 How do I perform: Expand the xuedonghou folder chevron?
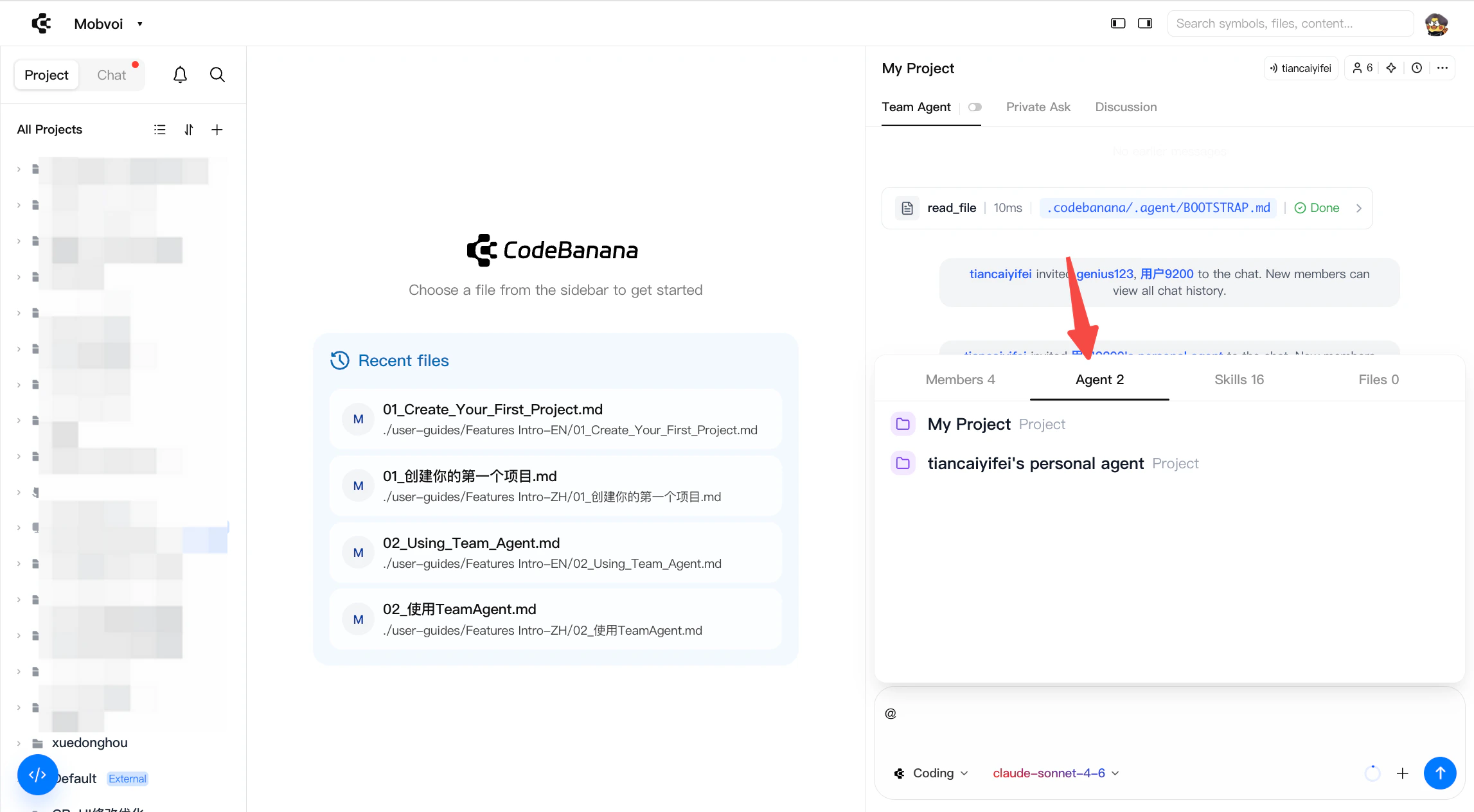[19, 743]
